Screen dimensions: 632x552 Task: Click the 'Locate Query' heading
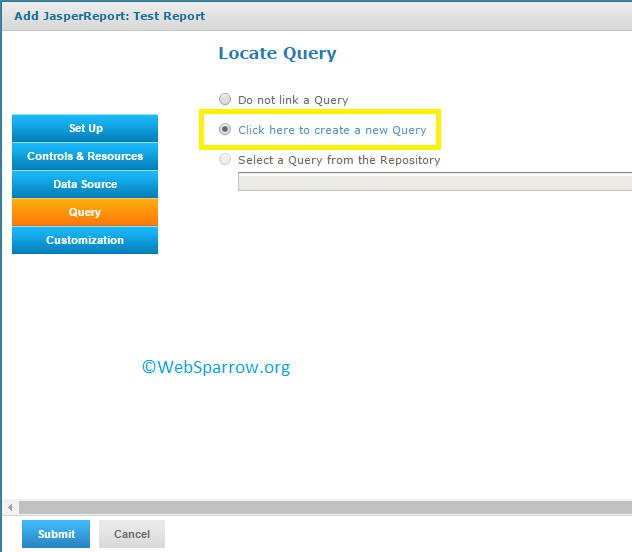click(277, 54)
